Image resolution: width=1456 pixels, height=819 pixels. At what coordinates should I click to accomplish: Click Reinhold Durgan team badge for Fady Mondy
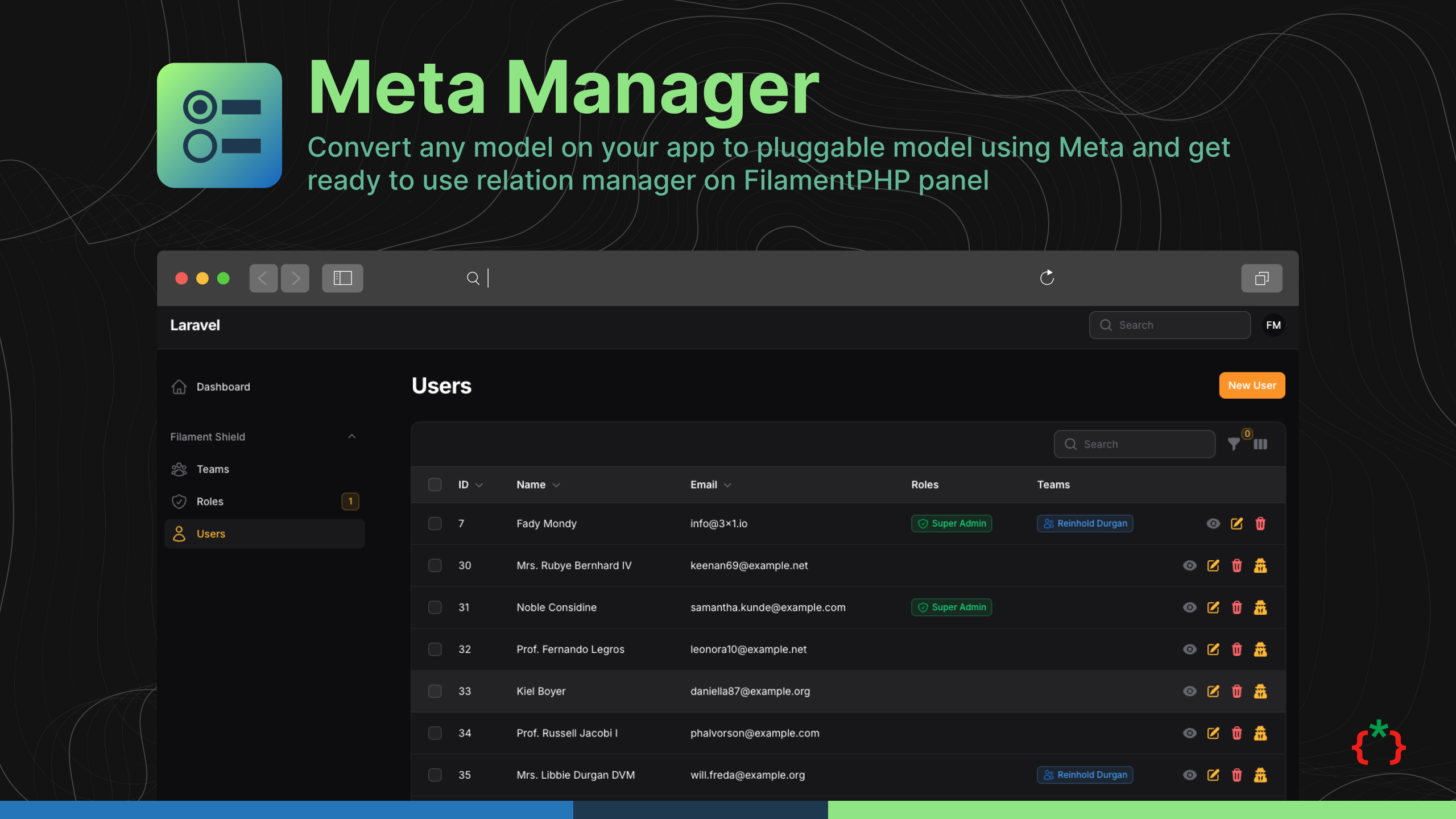[1085, 523]
